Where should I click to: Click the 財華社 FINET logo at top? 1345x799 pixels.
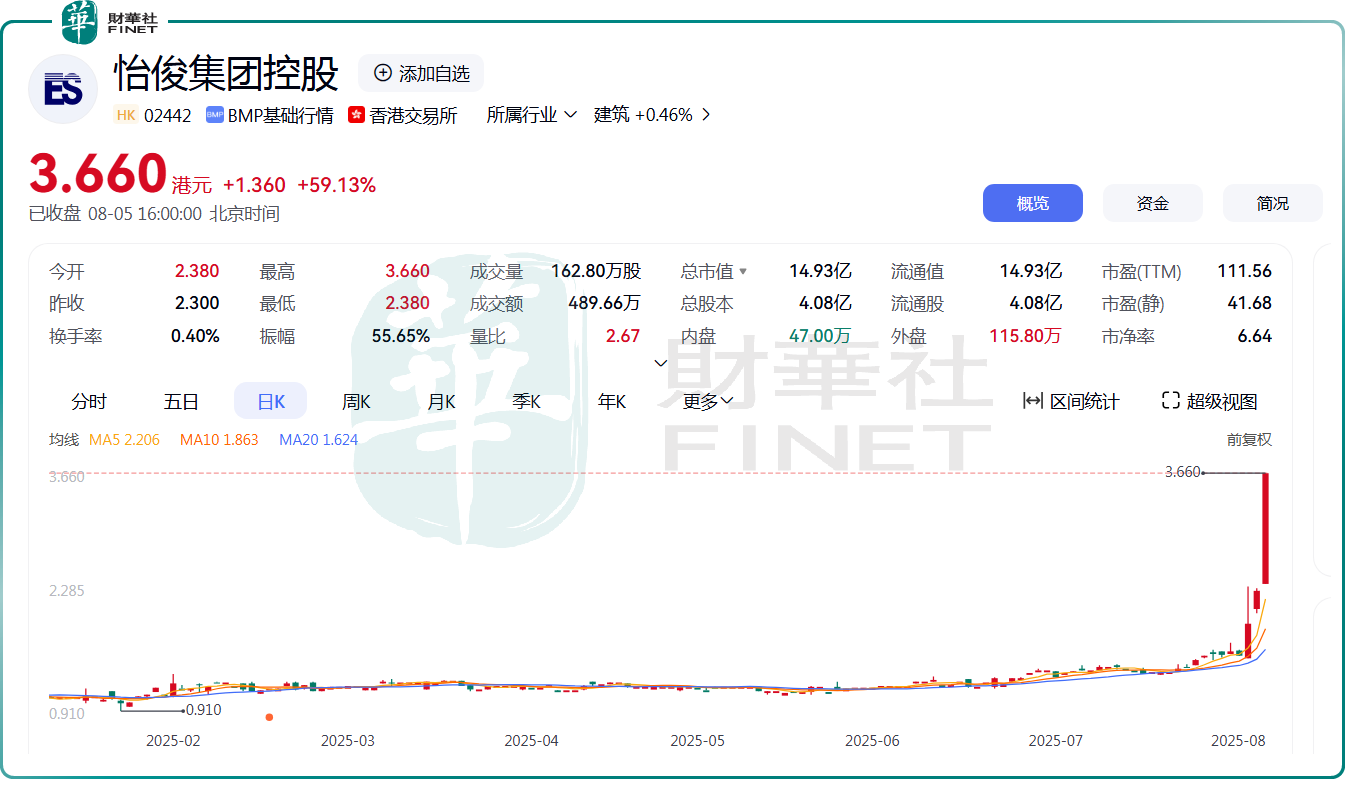coord(109,23)
